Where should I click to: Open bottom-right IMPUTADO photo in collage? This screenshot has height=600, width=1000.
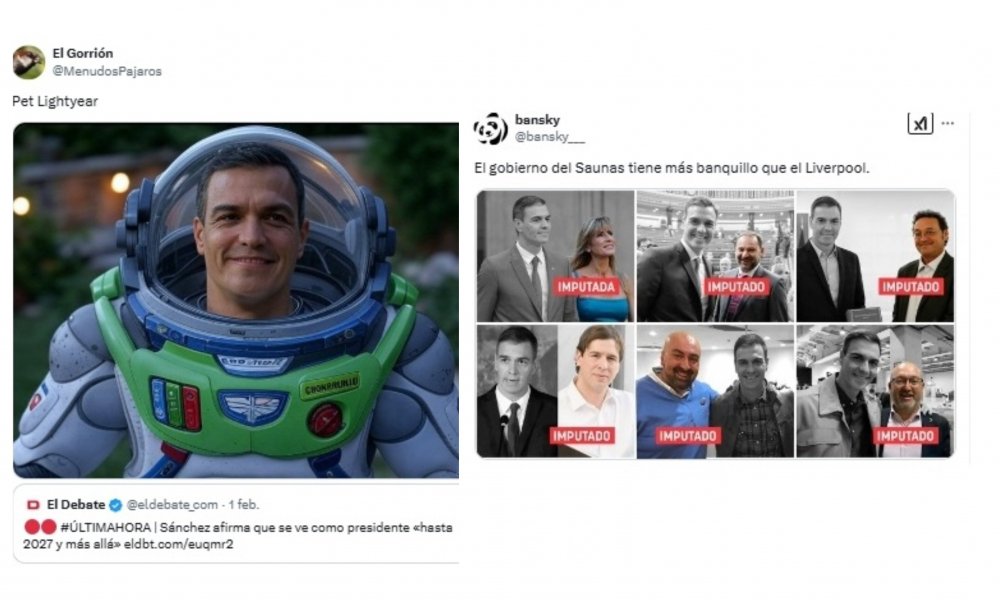pos(876,391)
